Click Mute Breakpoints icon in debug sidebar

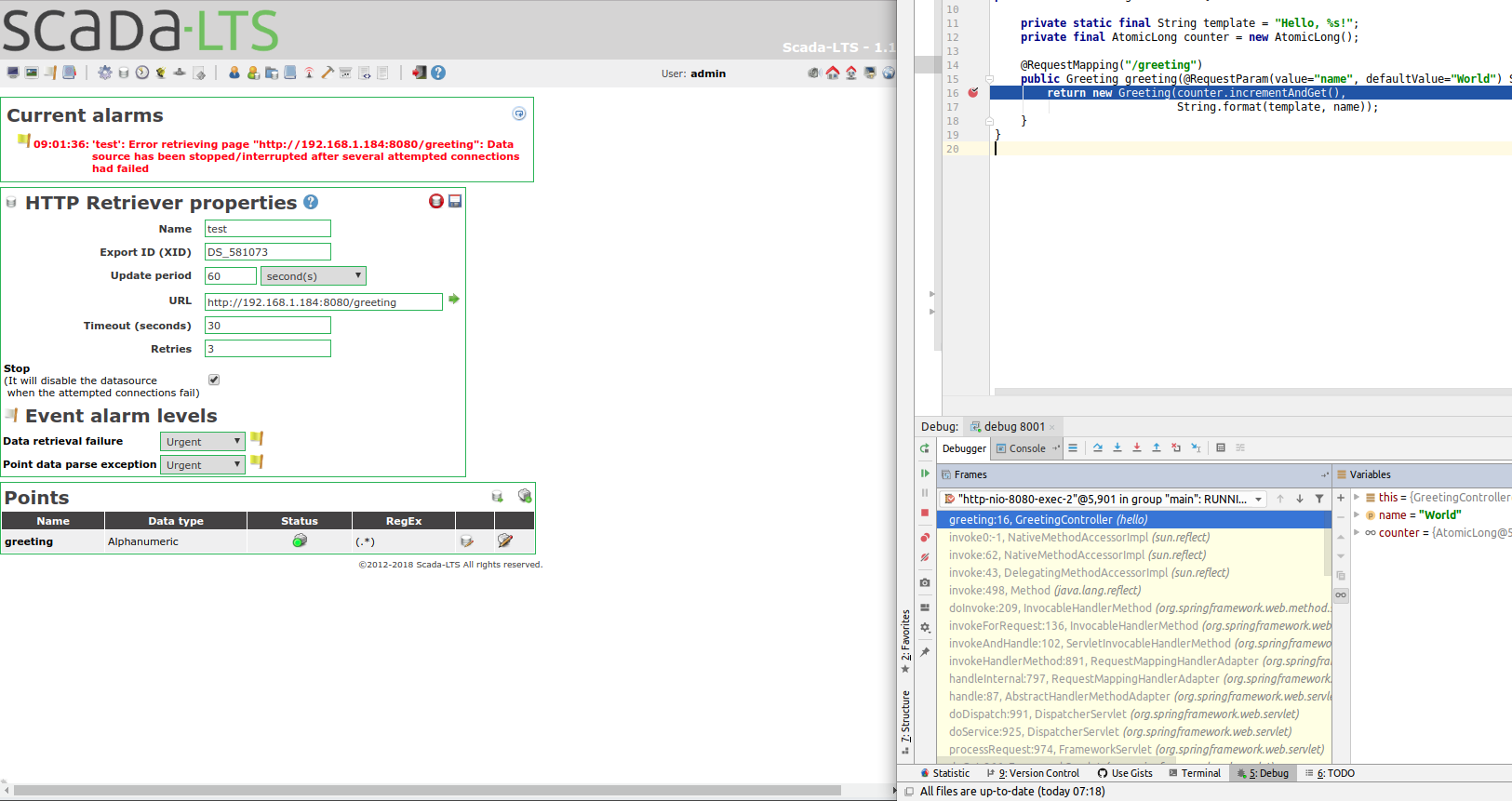[x=925, y=557]
